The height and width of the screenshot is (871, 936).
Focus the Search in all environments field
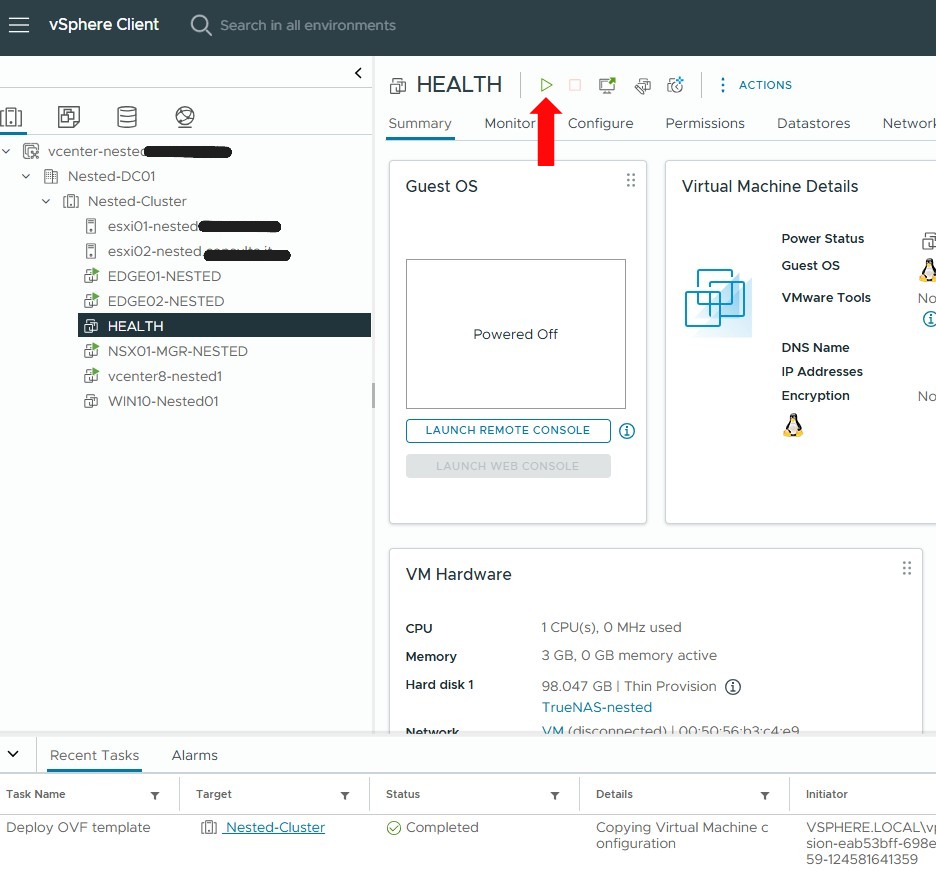pos(308,25)
